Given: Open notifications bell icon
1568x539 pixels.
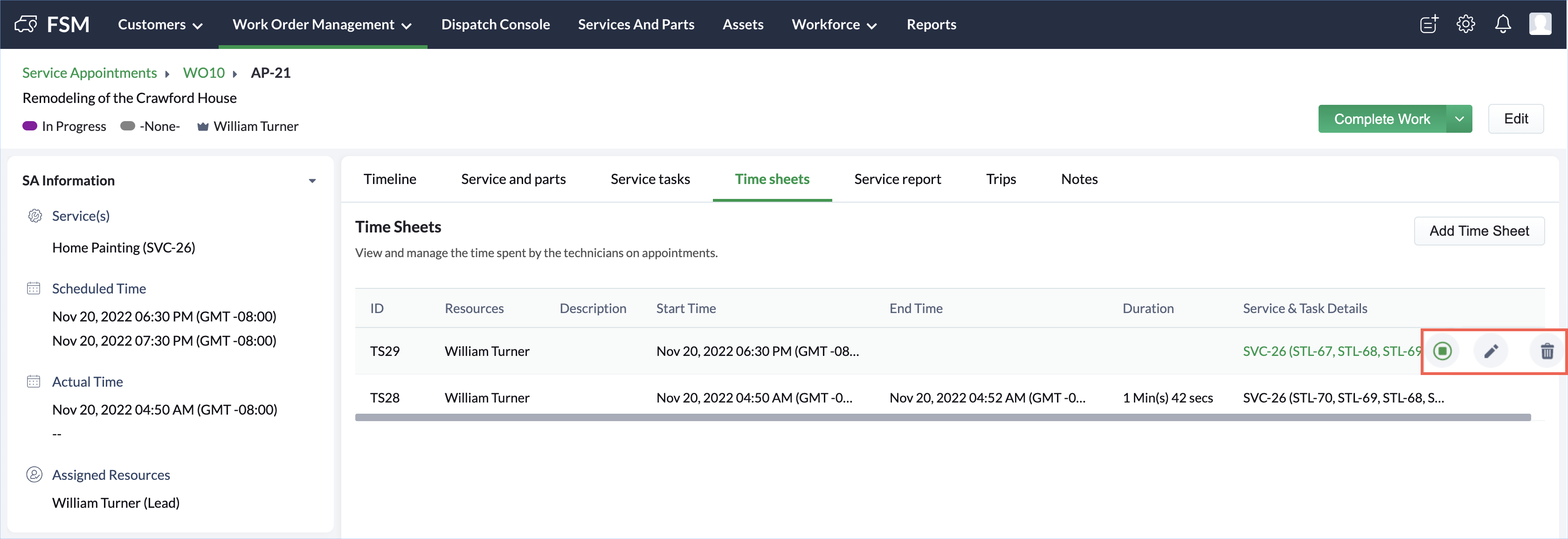Looking at the screenshot, I should pos(1503,24).
